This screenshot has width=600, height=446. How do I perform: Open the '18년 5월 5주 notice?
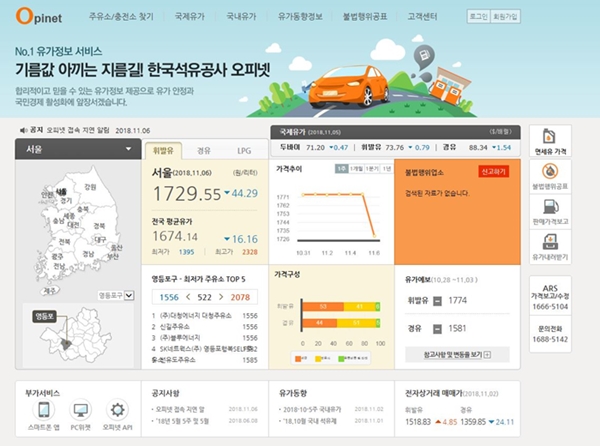point(182,421)
